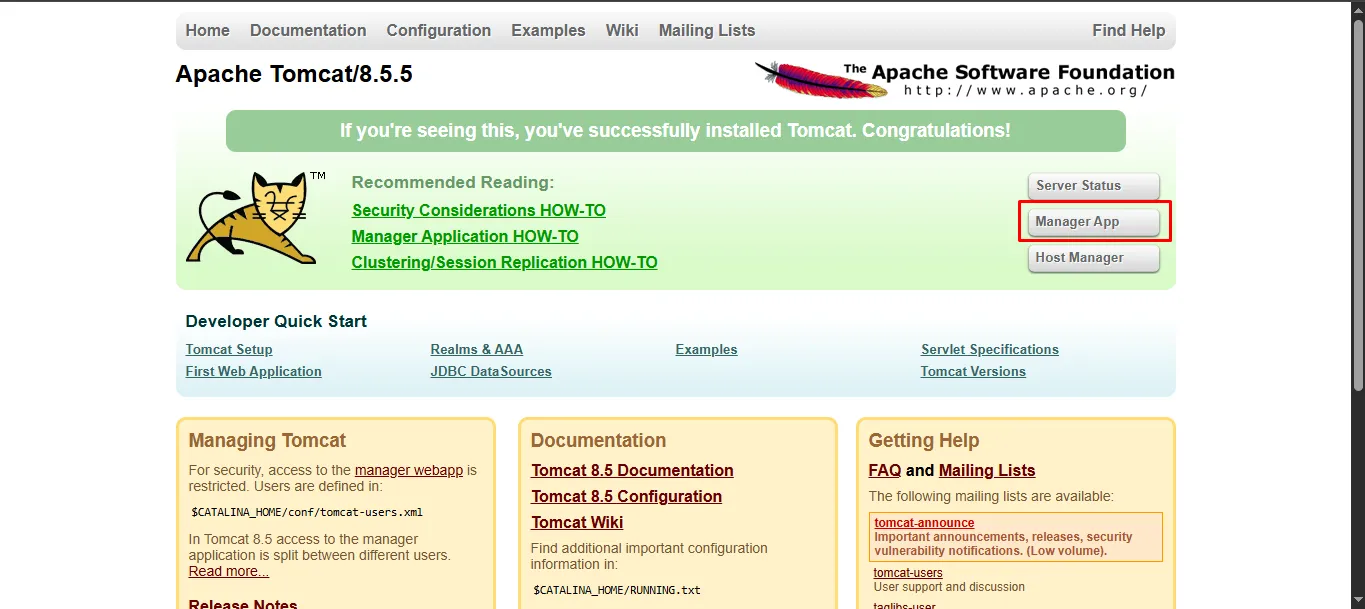The height and width of the screenshot is (609, 1365).
Task: Go to Configuration in the navigation bar
Action: [x=438, y=30]
